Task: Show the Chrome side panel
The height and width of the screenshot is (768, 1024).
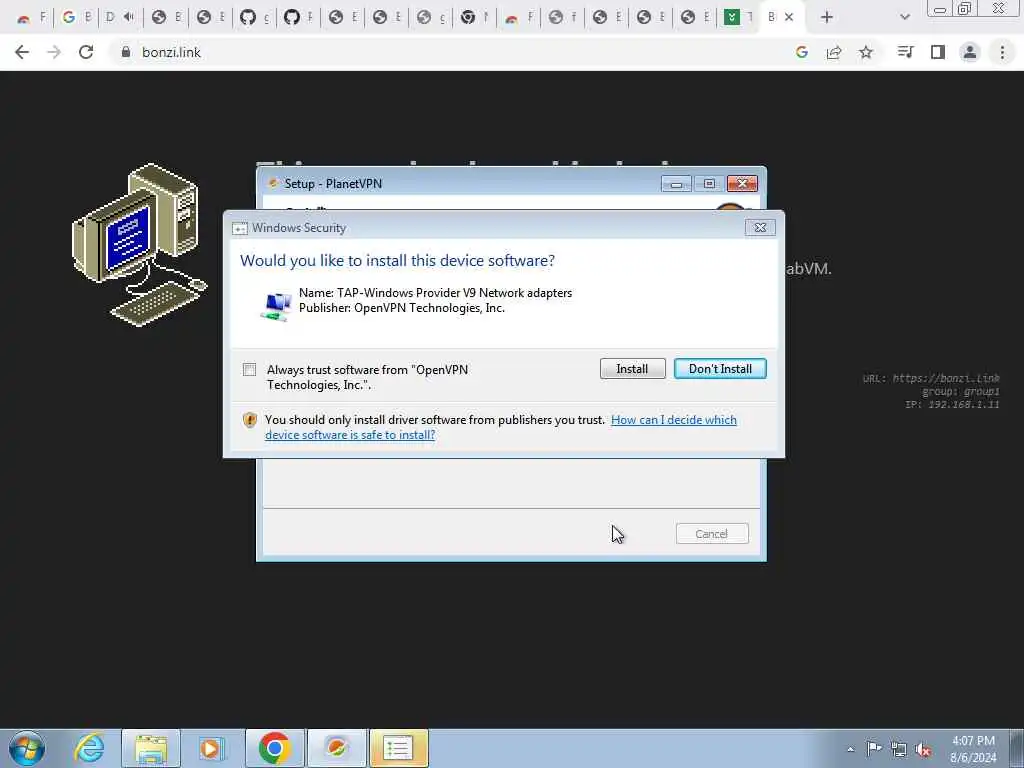Action: point(938,52)
